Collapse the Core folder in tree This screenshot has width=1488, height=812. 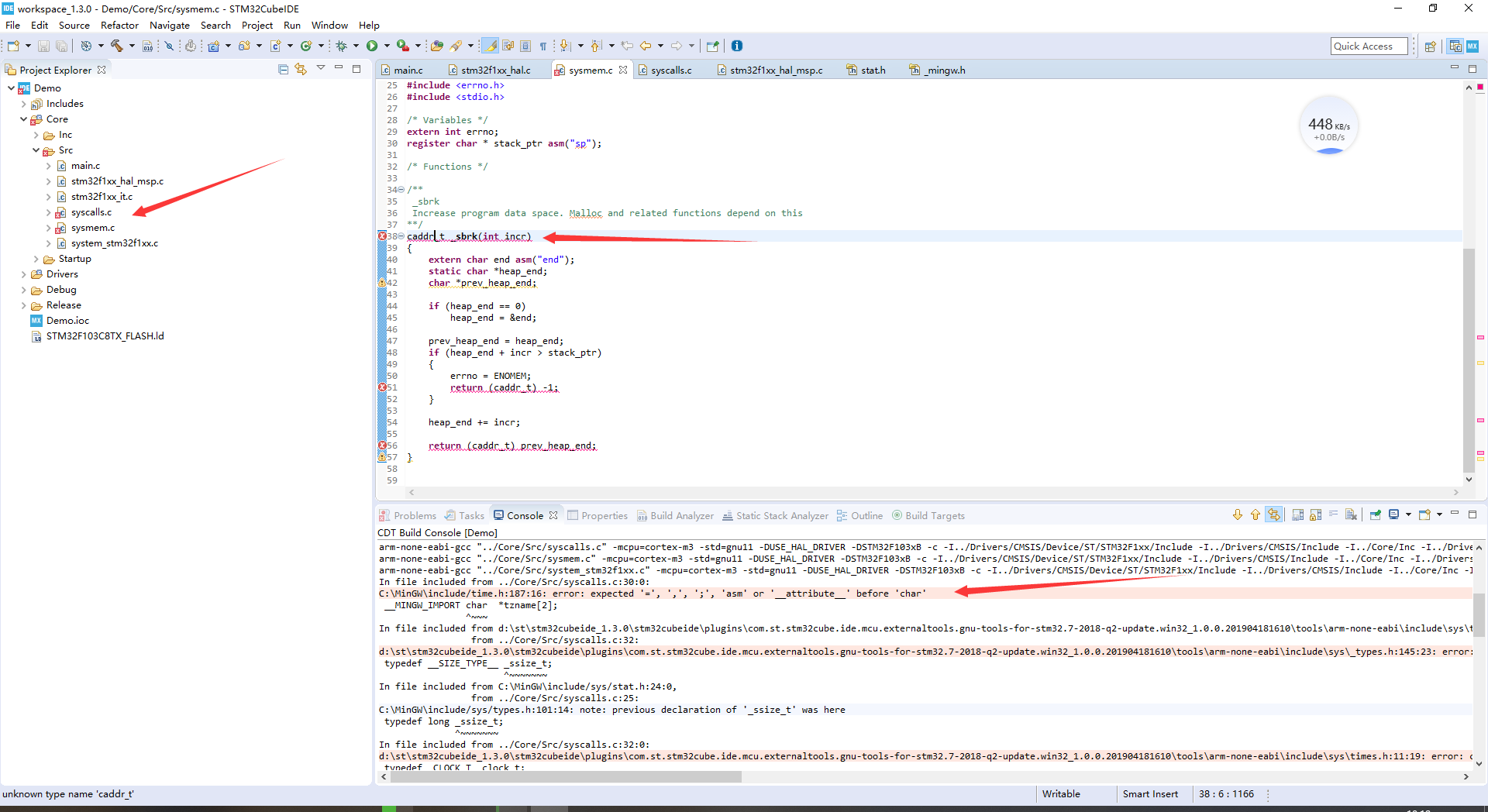point(23,119)
